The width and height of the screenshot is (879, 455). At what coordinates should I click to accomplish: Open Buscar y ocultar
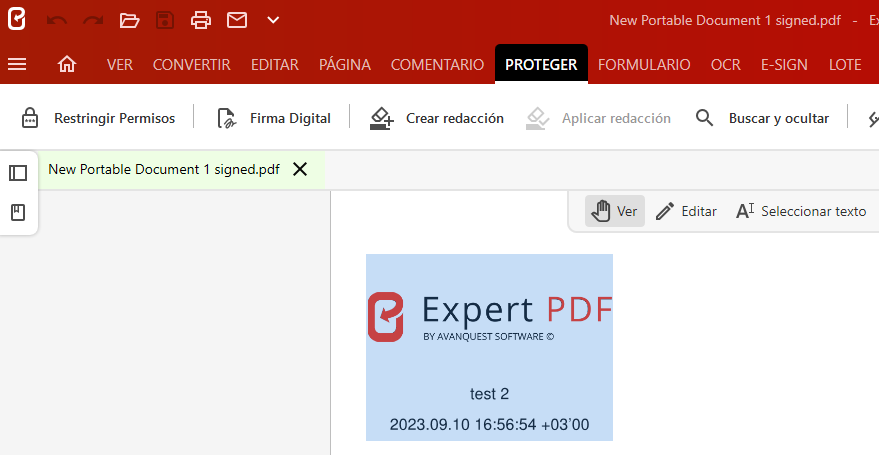[779, 119]
